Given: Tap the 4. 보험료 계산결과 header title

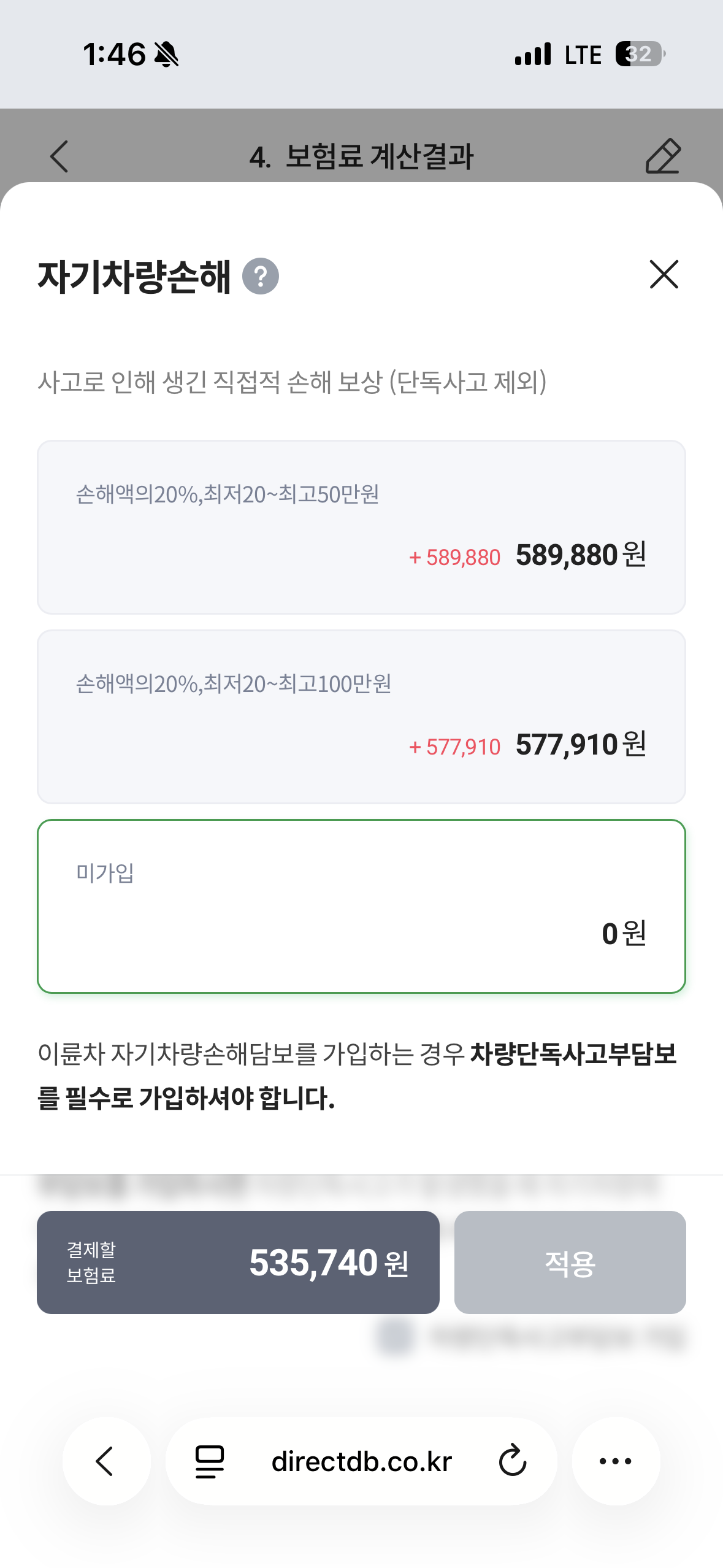Looking at the screenshot, I should click(361, 156).
